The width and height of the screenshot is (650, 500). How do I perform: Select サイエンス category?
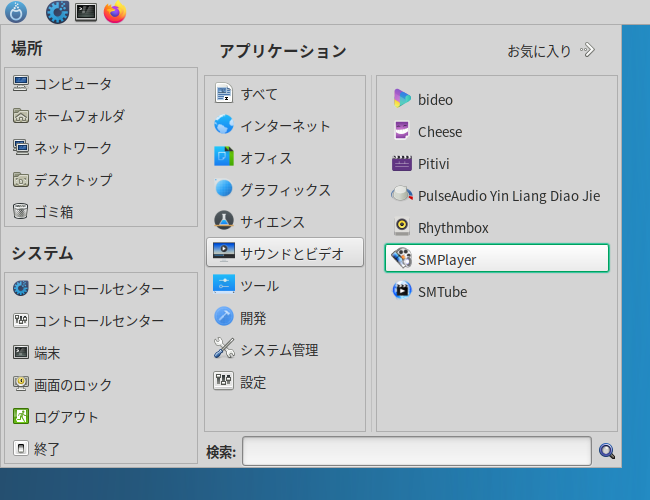(285, 221)
